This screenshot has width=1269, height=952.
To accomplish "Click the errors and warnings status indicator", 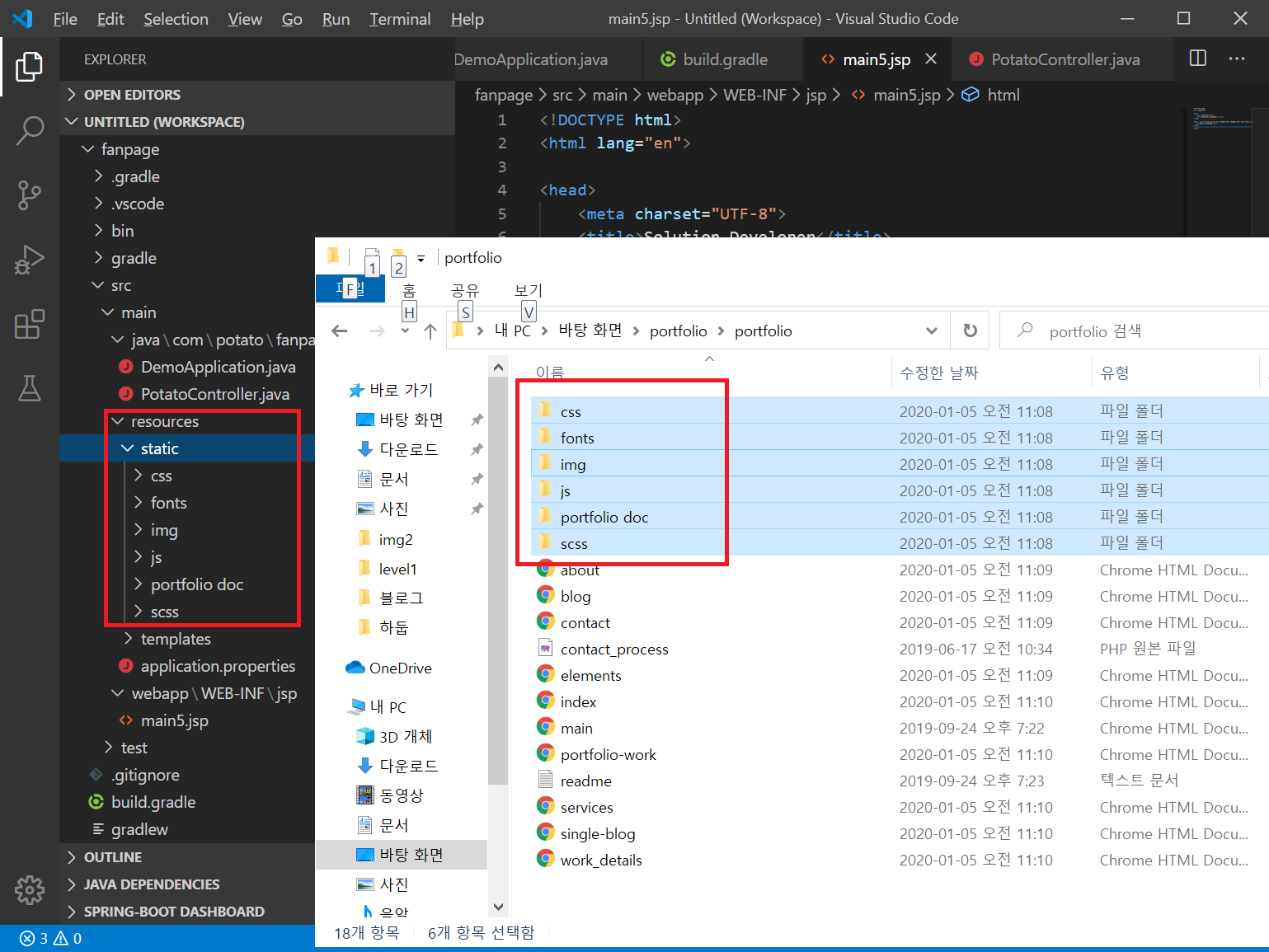I will tap(50, 938).
